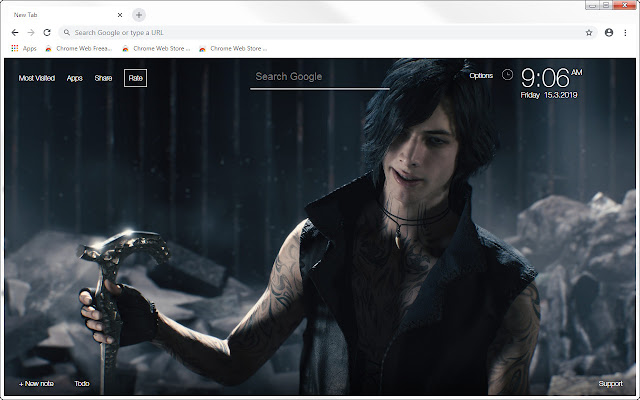The image size is (640, 400).
Task: Click the search magnifier icon in address bar
Action: [67, 32]
